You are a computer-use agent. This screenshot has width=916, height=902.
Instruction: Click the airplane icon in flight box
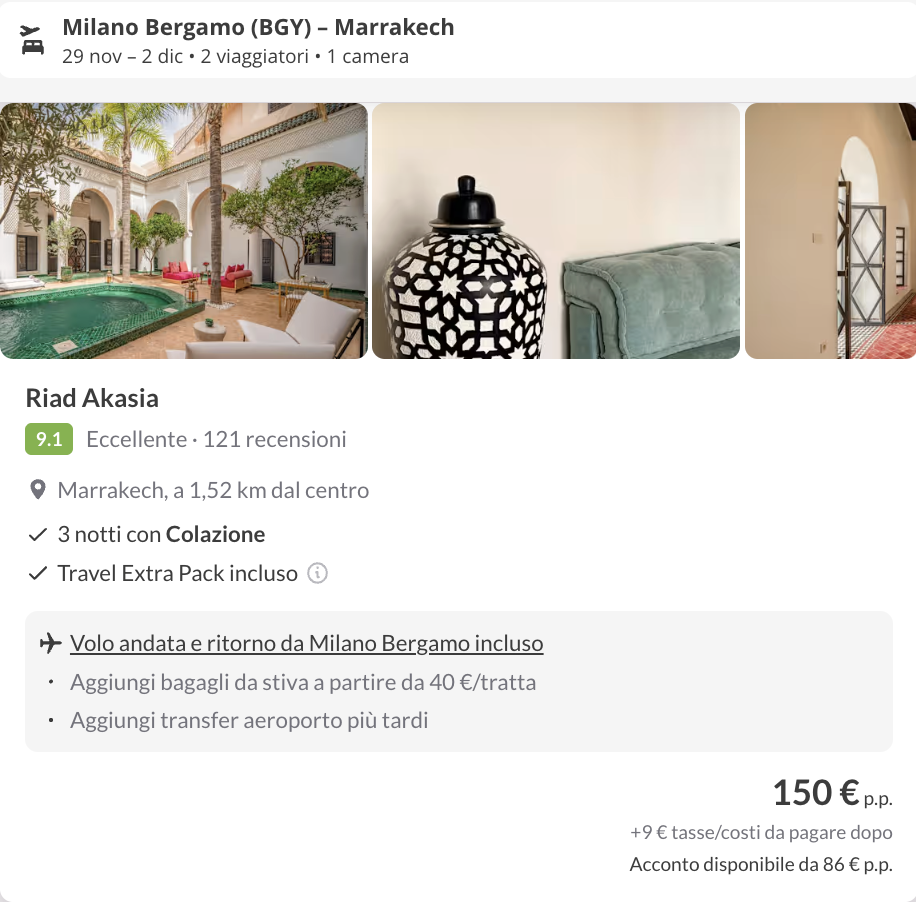(x=50, y=643)
